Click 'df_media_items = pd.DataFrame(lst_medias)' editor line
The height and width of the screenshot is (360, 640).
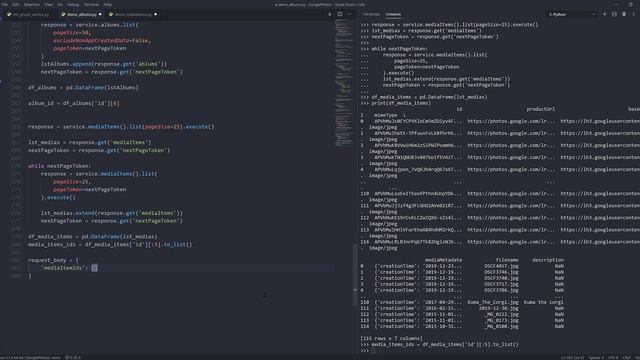[x=93, y=236]
